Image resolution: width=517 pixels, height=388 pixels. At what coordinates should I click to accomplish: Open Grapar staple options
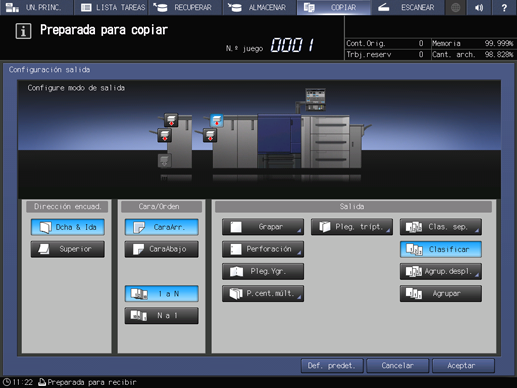point(263,227)
